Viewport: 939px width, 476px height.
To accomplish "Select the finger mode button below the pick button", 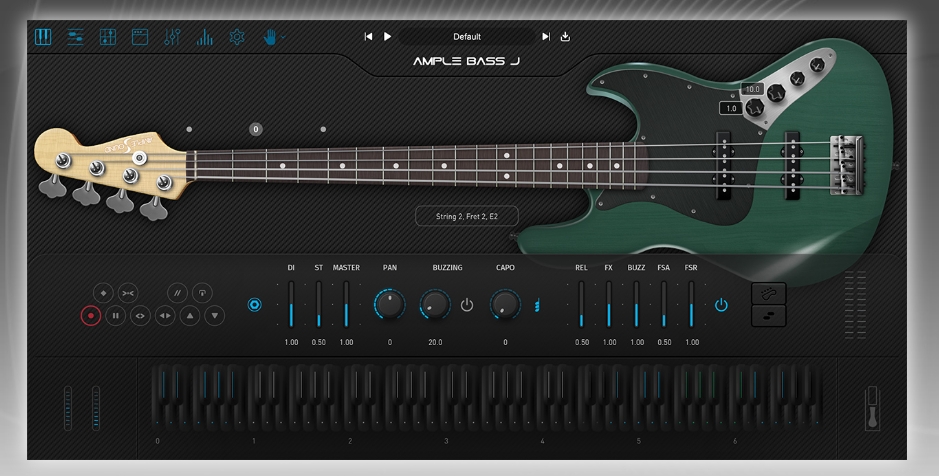I will coord(768,316).
